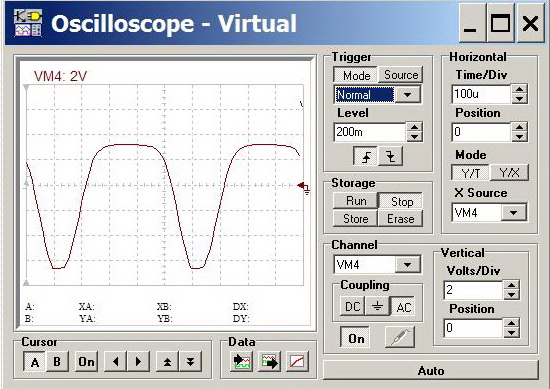550x389 pixels.
Task: Close the Oscilloscope window
Action: (530, 23)
